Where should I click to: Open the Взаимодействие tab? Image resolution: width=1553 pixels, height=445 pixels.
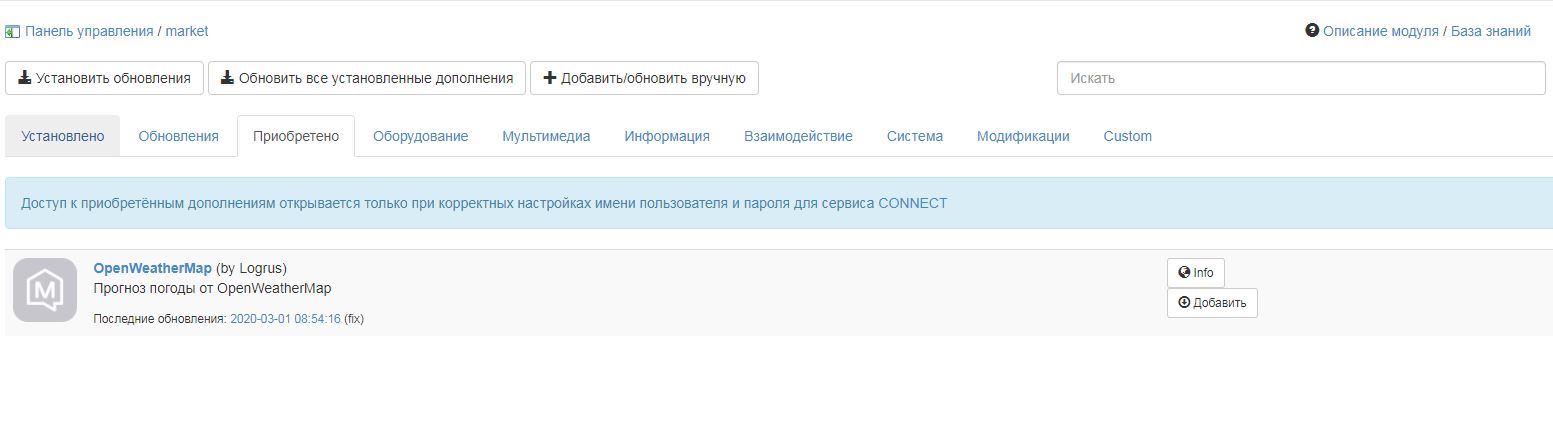(x=798, y=136)
